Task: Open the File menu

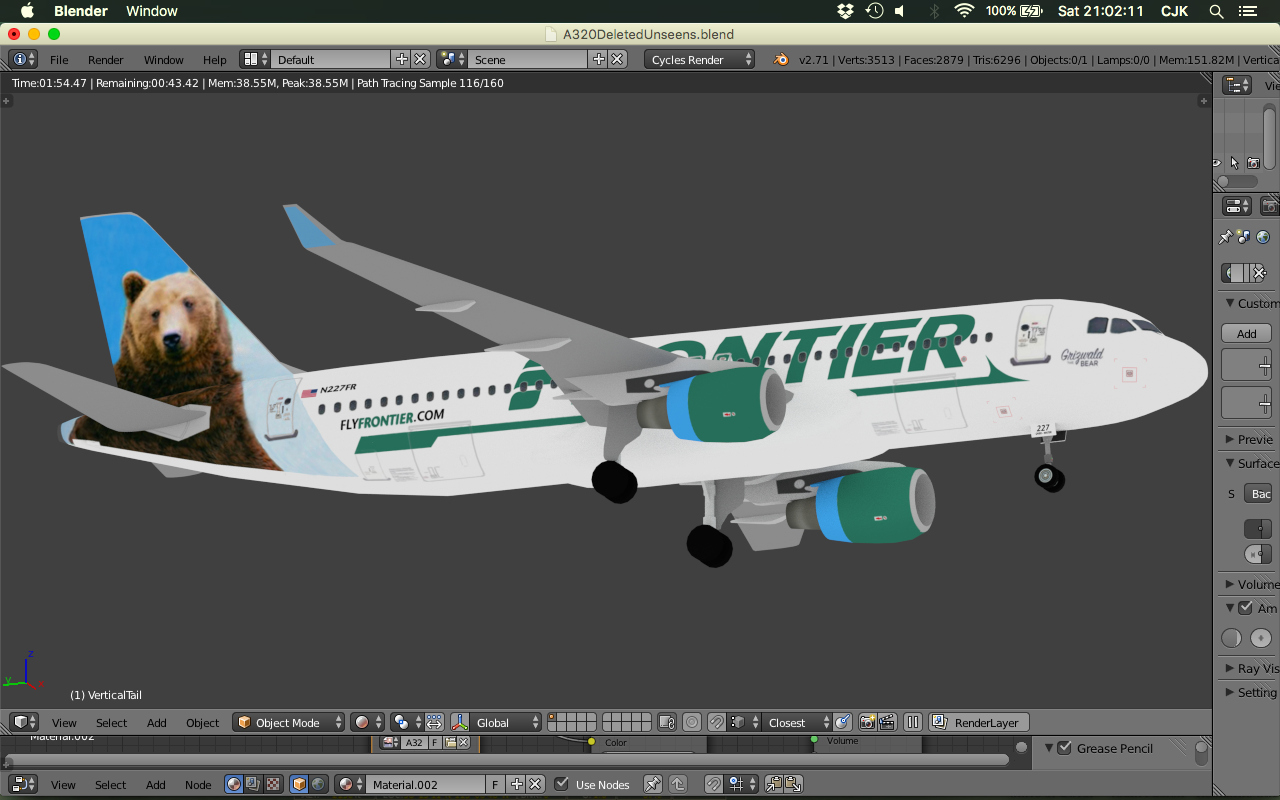Action: pyautogui.click(x=59, y=60)
